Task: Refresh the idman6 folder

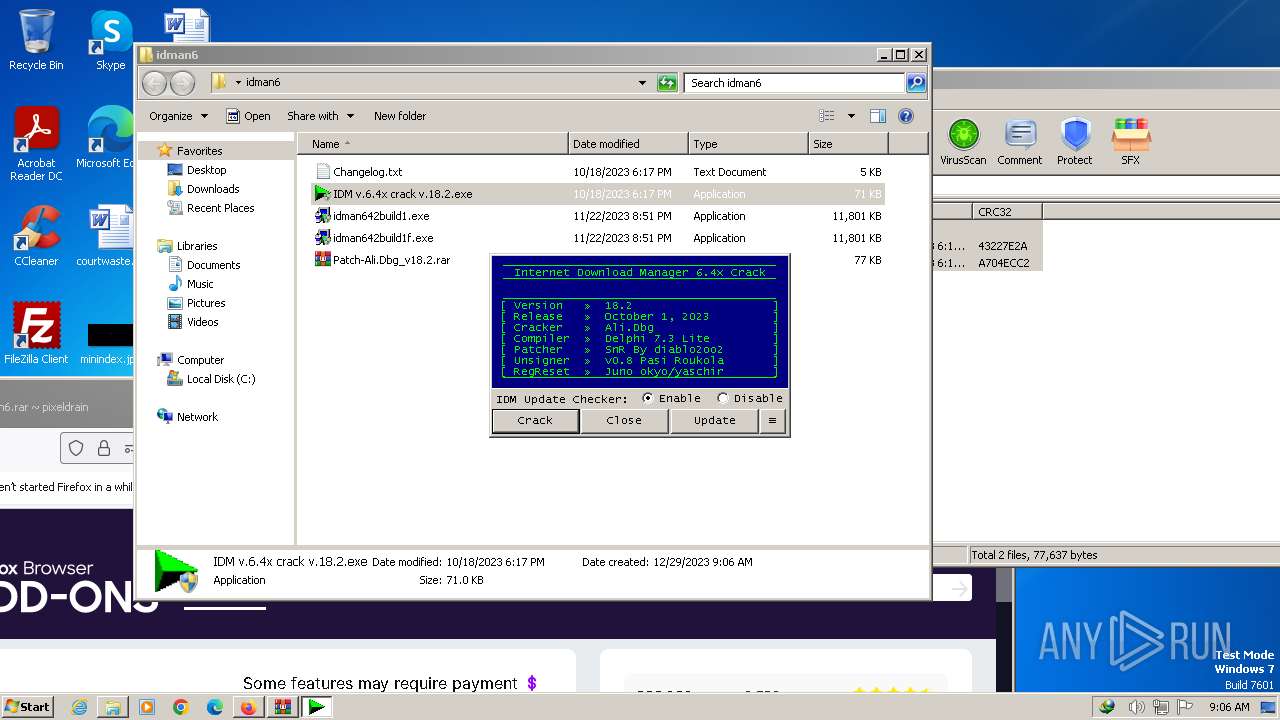Action: (x=667, y=83)
